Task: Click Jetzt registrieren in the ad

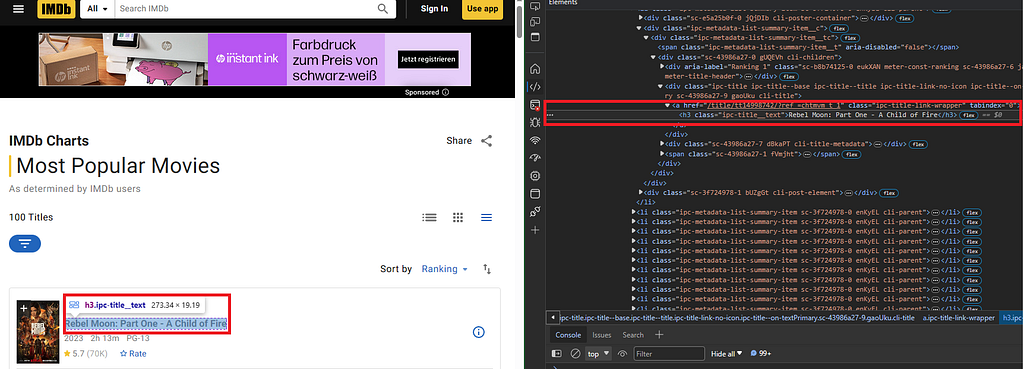Action: 427,60
